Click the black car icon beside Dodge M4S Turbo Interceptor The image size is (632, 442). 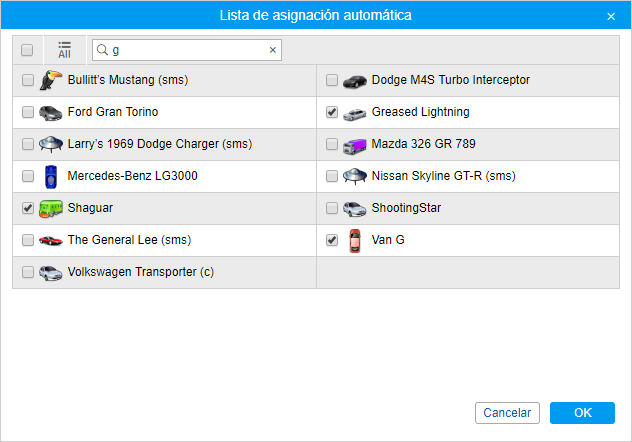[x=355, y=80]
